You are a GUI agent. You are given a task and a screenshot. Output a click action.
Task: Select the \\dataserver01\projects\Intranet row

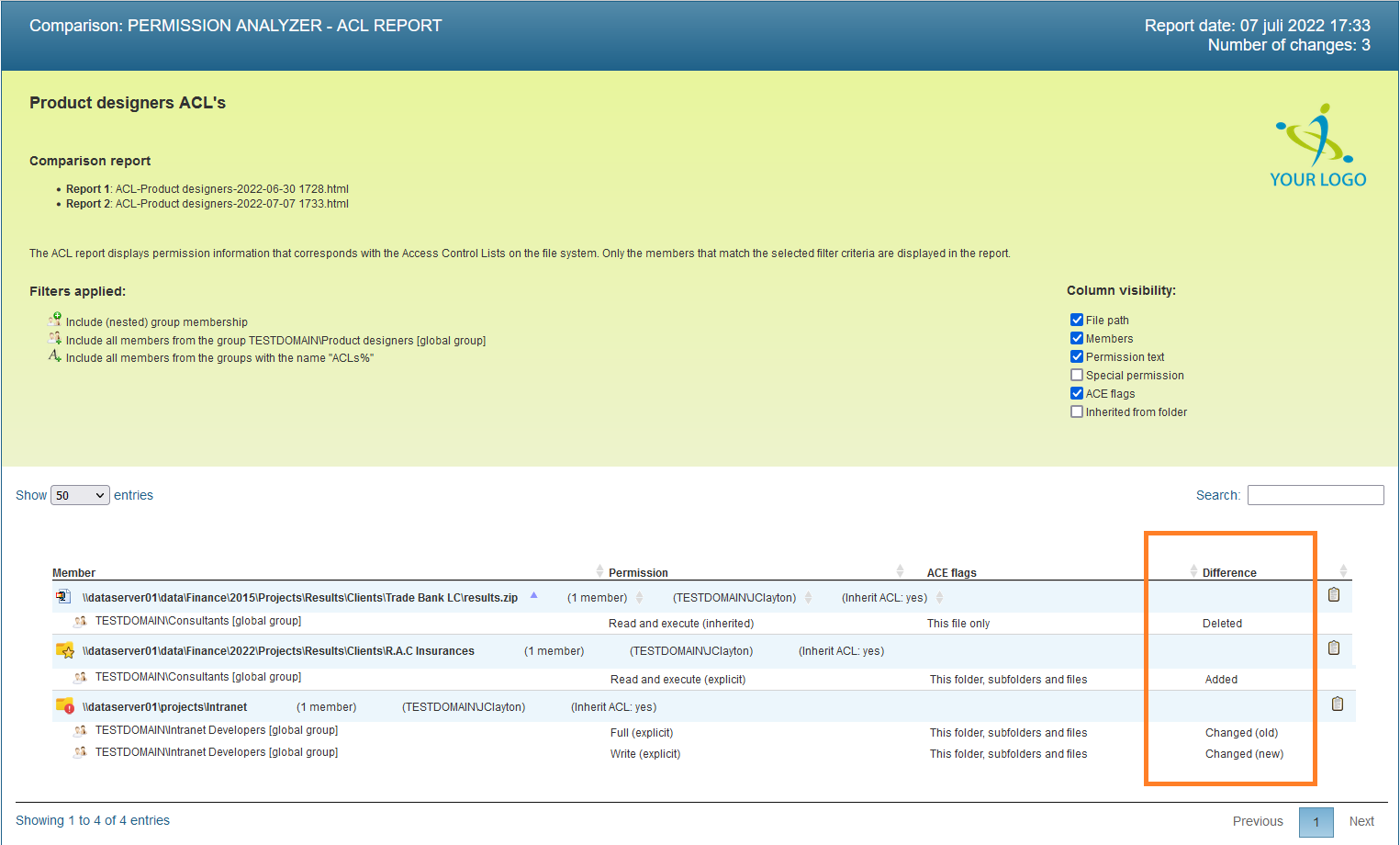click(164, 706)
